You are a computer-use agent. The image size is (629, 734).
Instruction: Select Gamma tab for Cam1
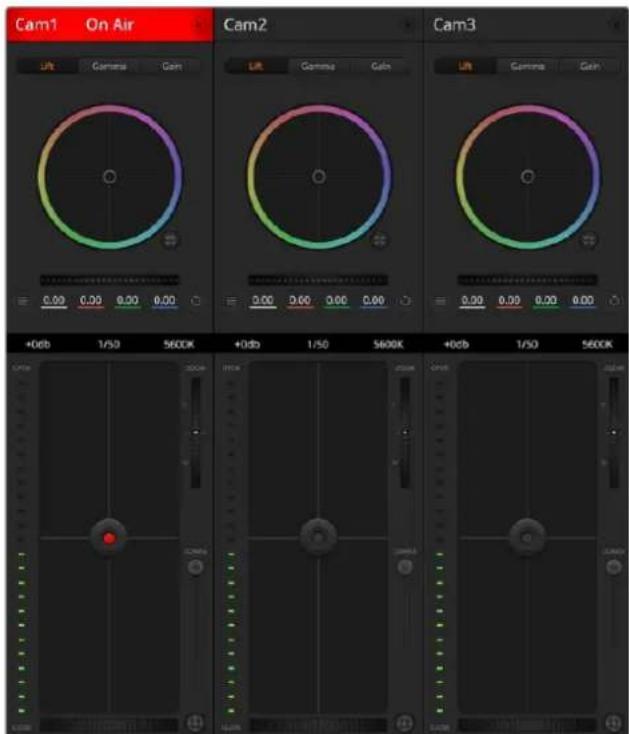[x=109, y=66]
